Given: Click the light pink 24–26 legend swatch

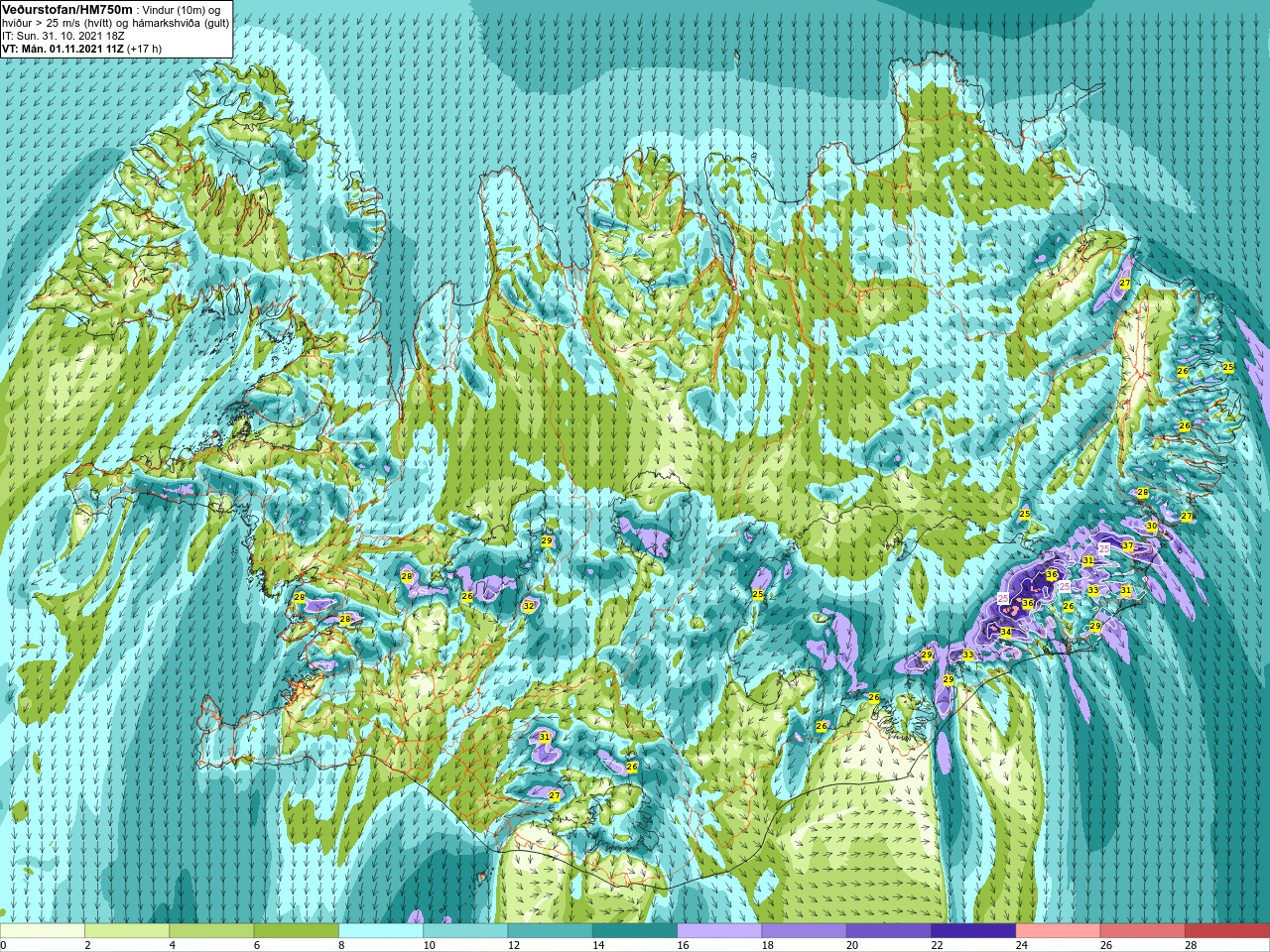Looking at the screenshot, I should (x=1058, y=931).
